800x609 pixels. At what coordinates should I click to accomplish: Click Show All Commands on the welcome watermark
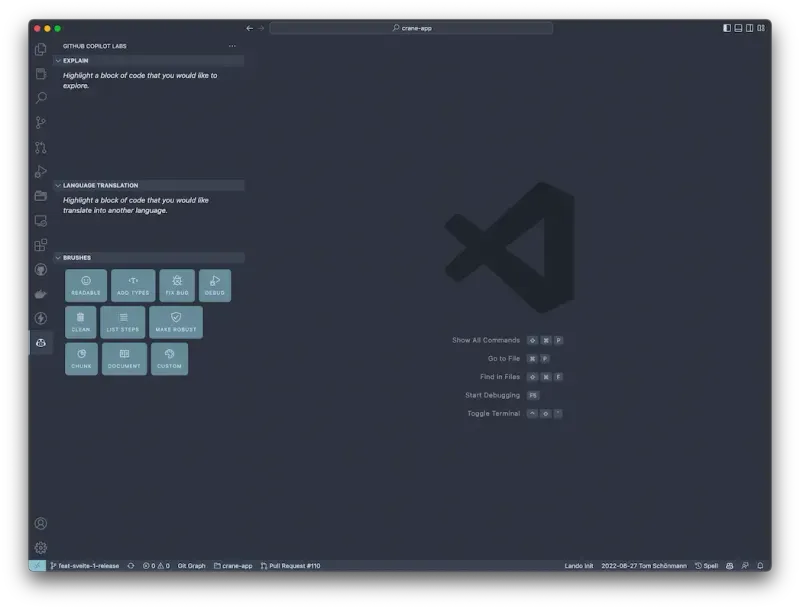[x=486, y=340]
